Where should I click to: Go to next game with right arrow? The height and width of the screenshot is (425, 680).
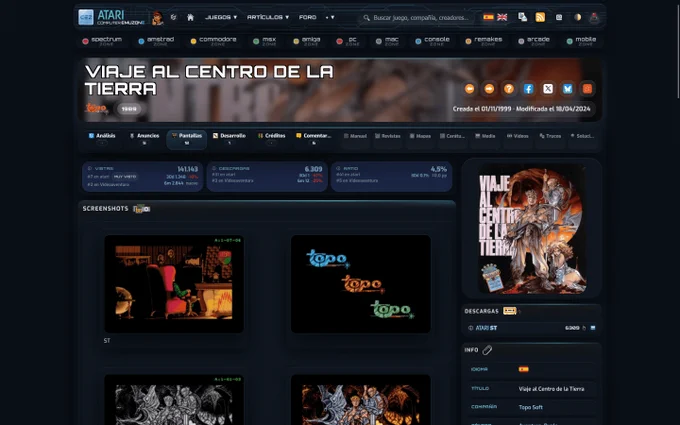pos(489,89)
